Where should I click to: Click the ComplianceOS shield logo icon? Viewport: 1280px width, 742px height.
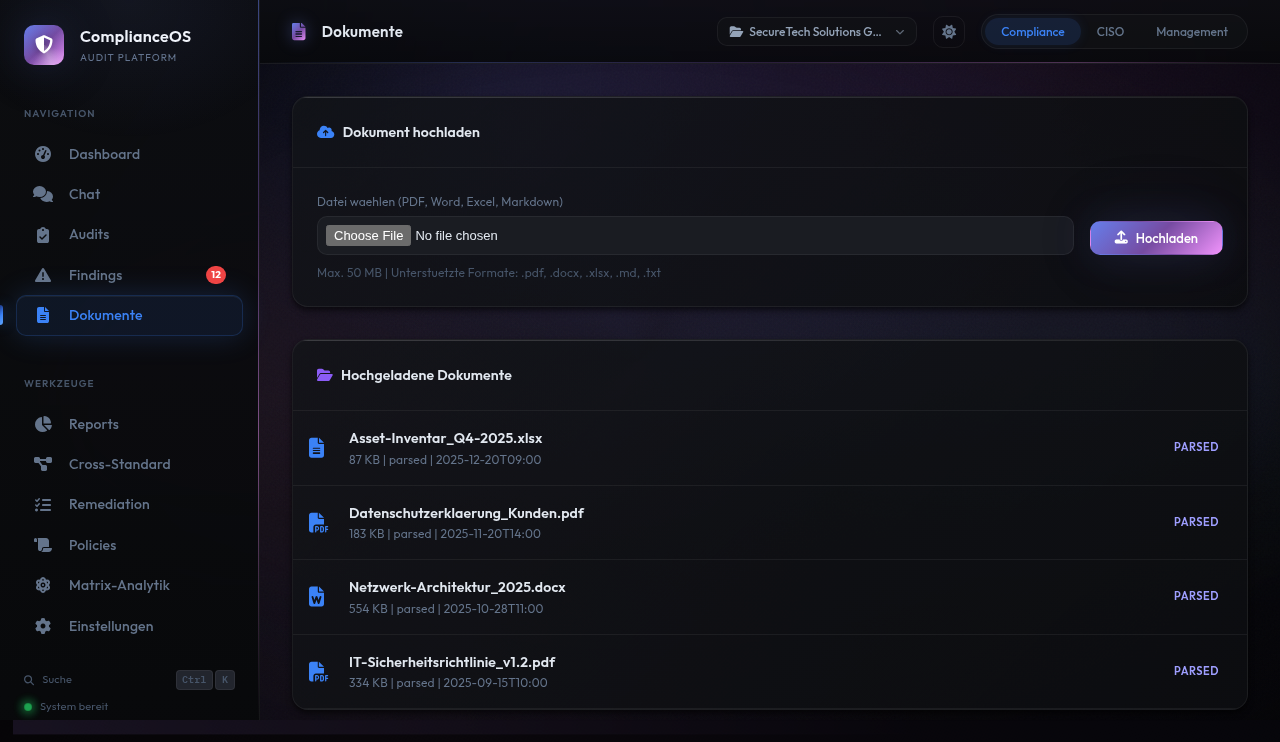point(44,45)
